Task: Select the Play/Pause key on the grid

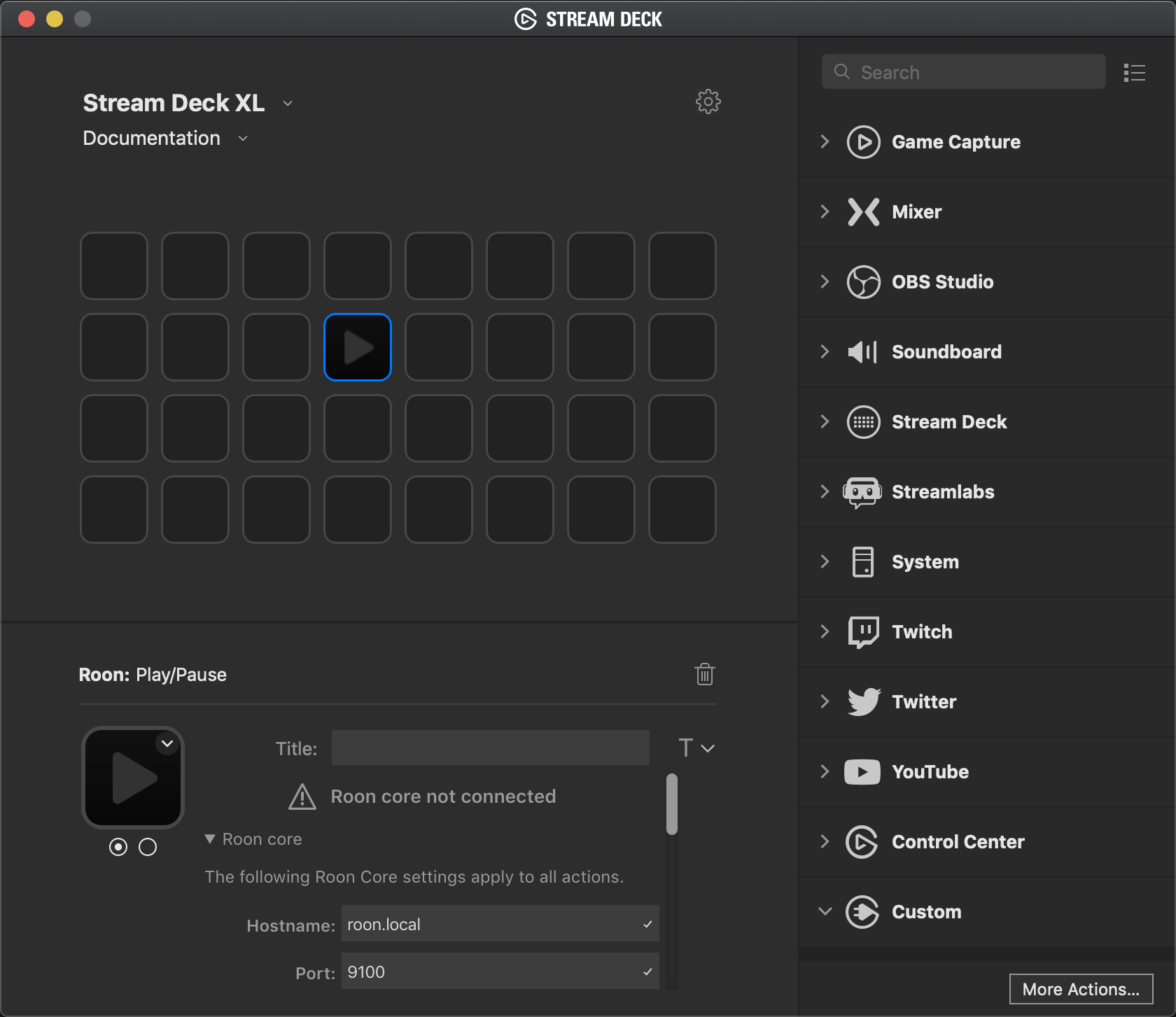Action: (358, 347)
